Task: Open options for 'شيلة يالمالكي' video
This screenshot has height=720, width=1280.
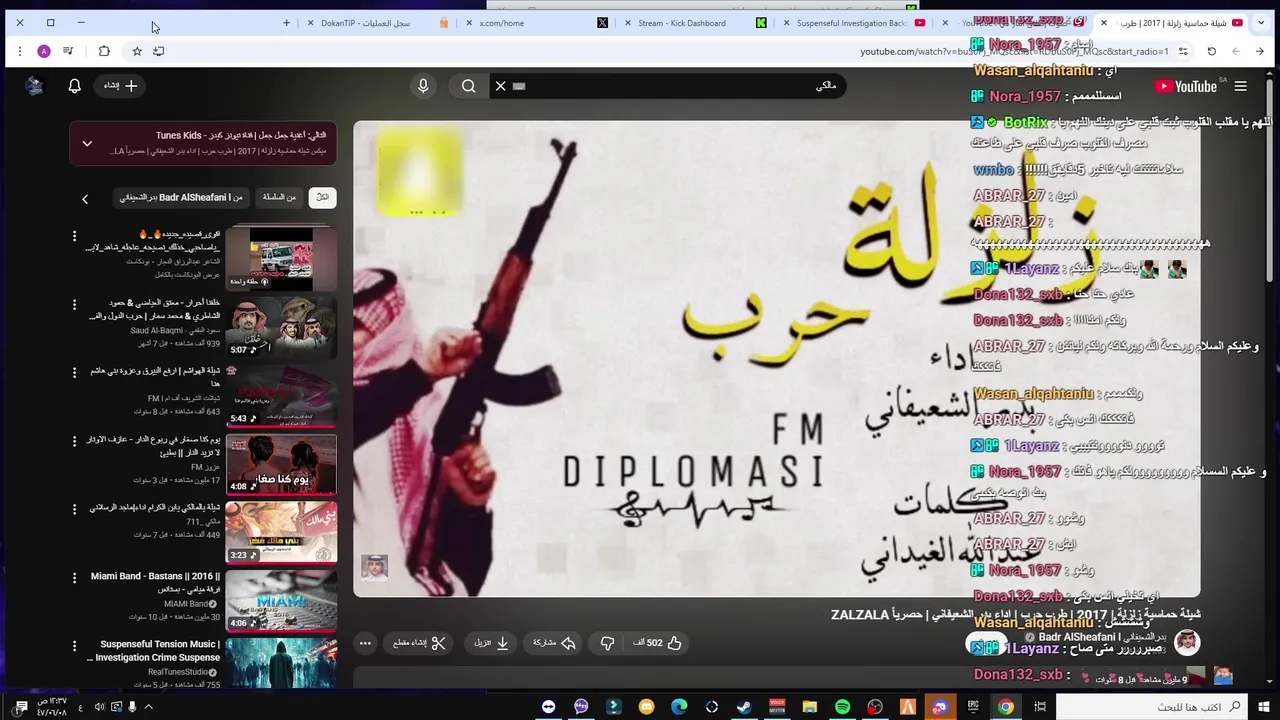Action: click(x=74, y=509)
